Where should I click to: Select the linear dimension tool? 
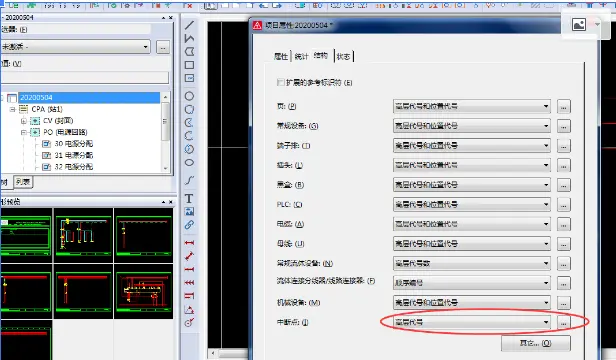(x=189, y=242)
